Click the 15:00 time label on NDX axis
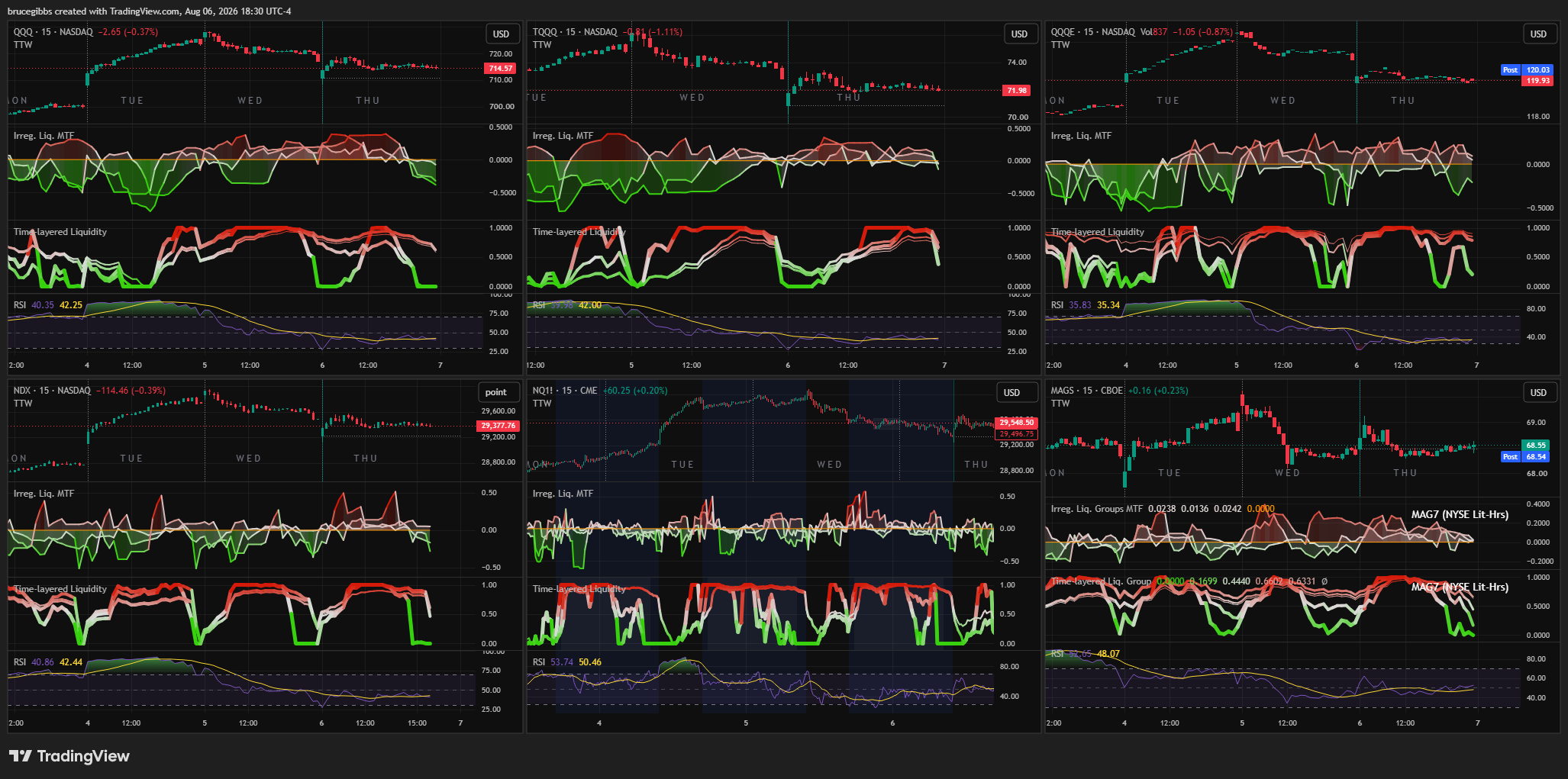 pyautogui.click(x=417, y=723)
